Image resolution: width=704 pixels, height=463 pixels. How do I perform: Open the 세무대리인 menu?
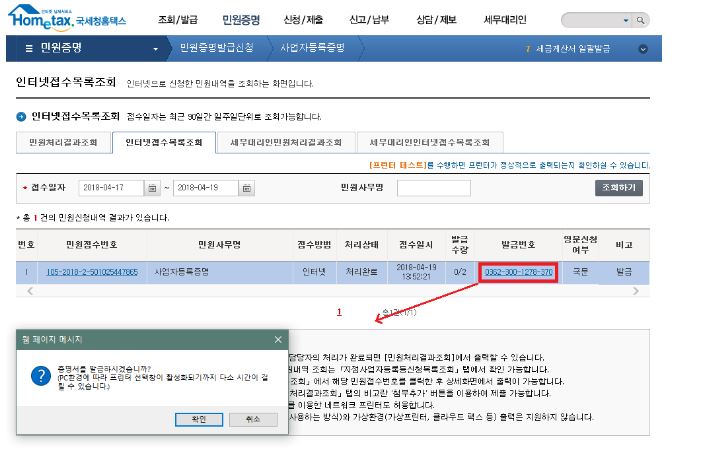505,20
